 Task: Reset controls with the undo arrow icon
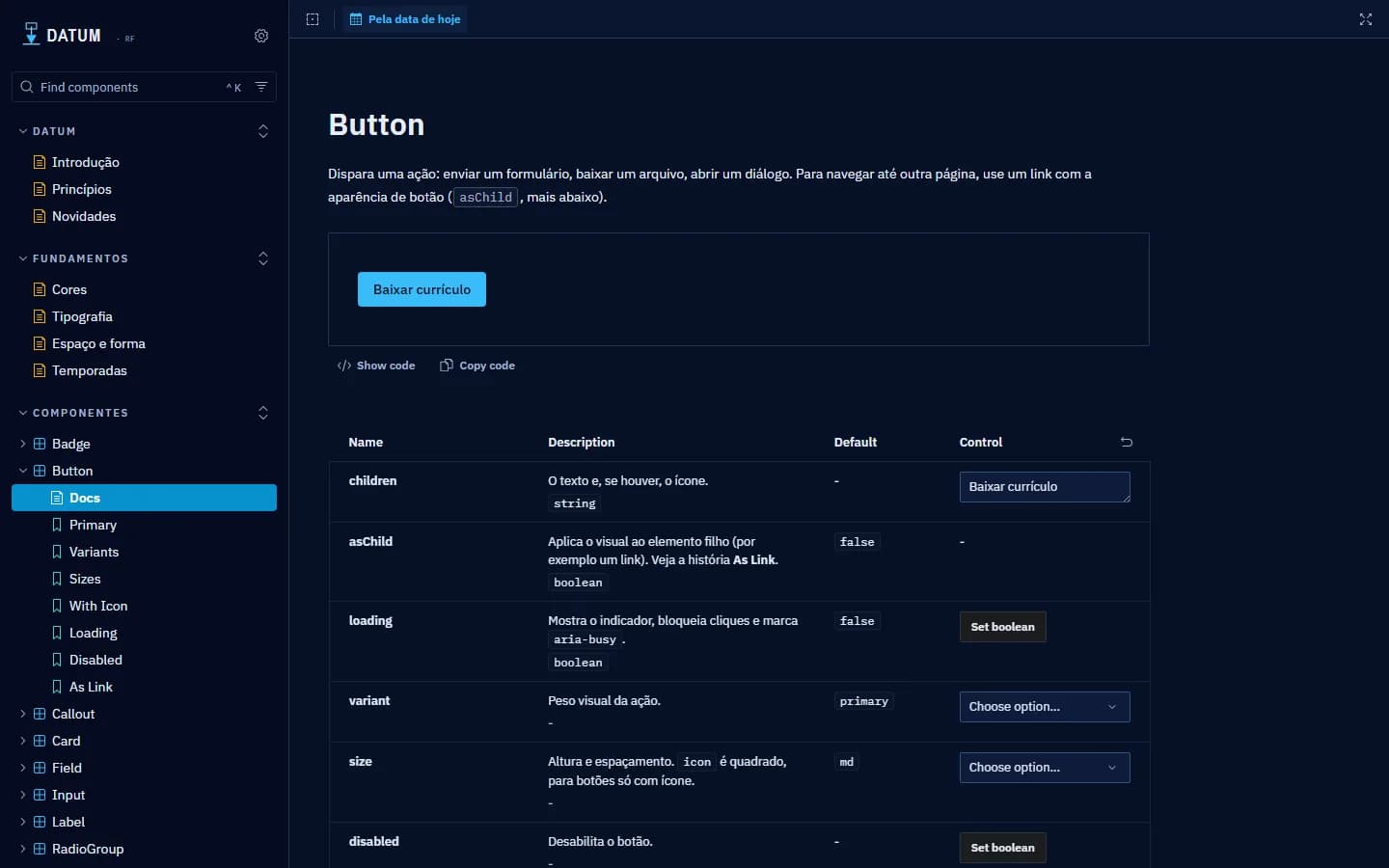(x=1127, y=442)
